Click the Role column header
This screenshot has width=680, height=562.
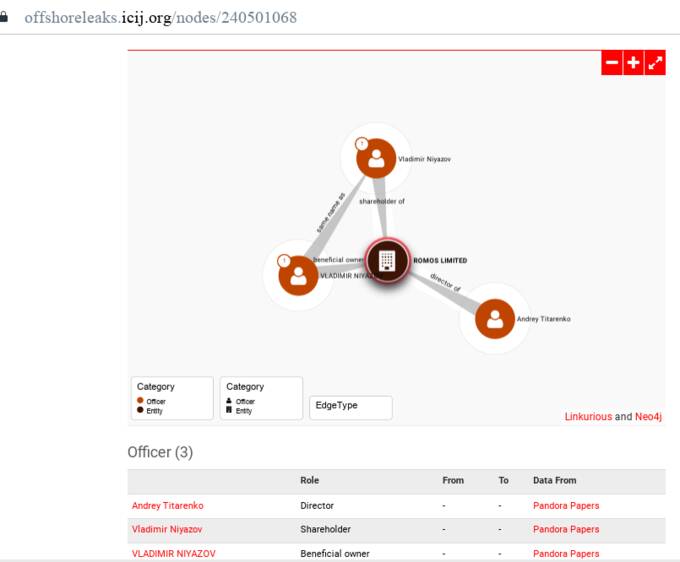[310, 481]
